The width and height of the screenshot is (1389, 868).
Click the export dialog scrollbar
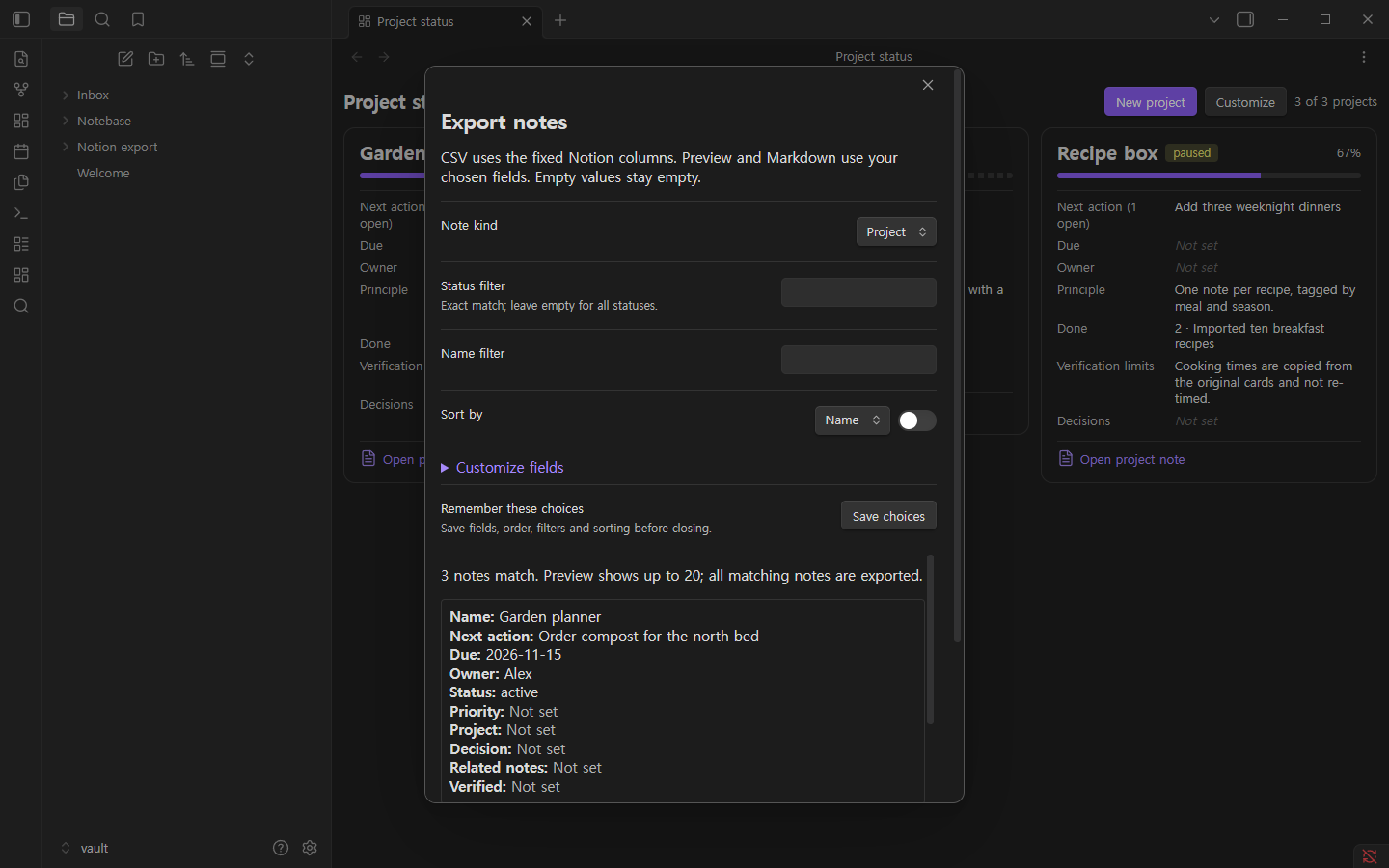click(x=957, y=357)
